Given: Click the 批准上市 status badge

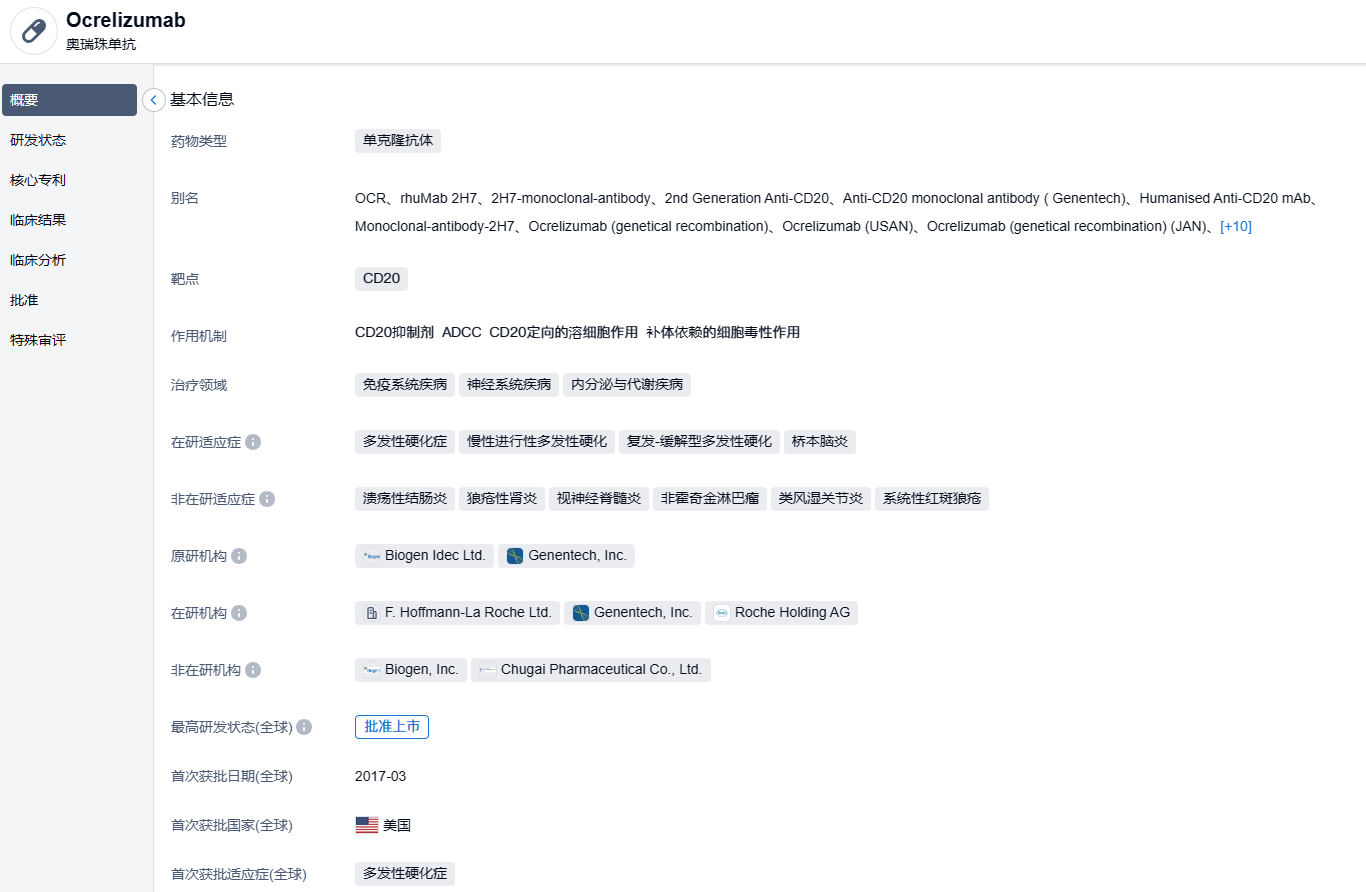Looking at the screenshot, I should pos(391,727).
